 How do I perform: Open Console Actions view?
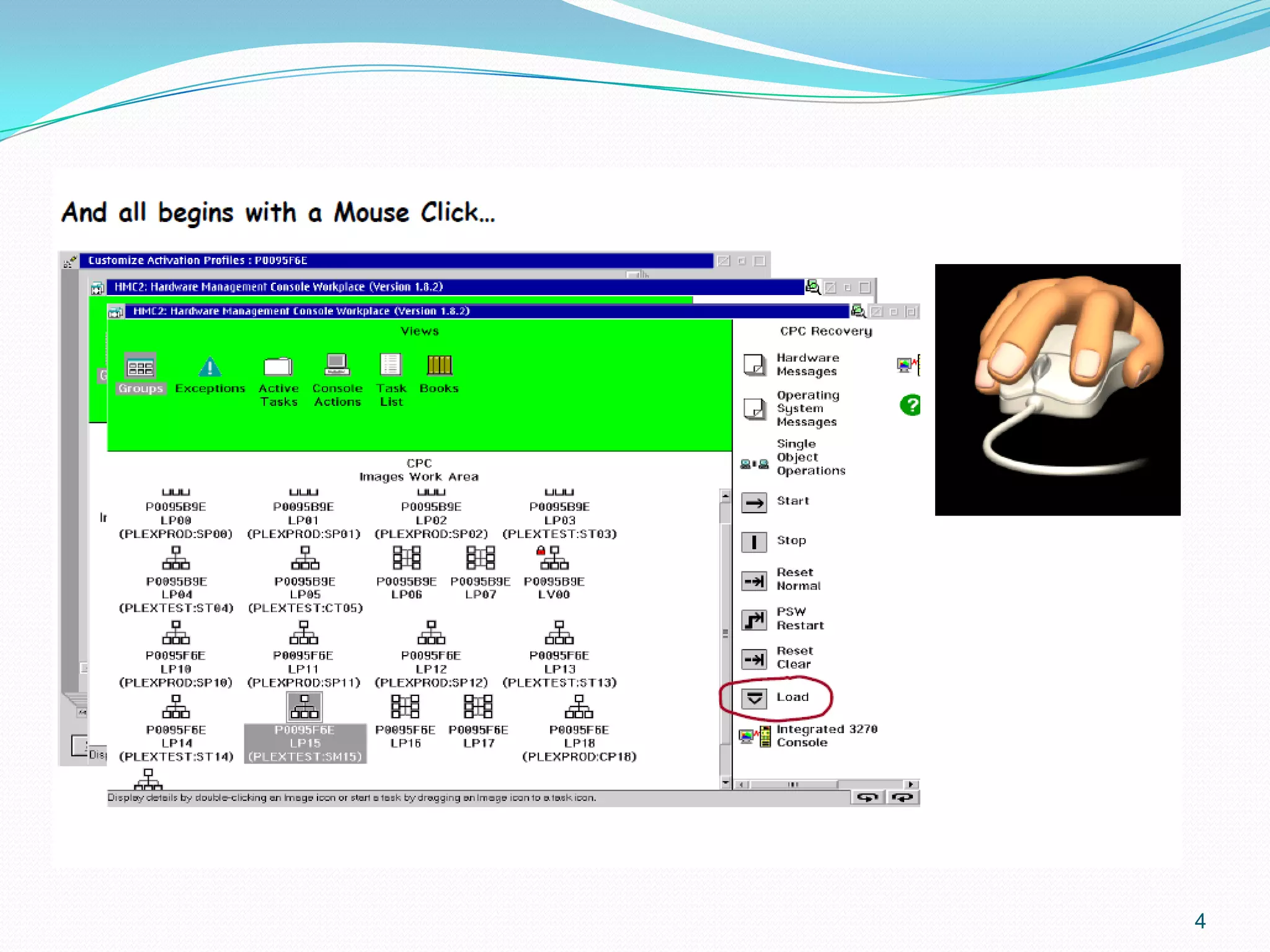(x=337, y=366)
